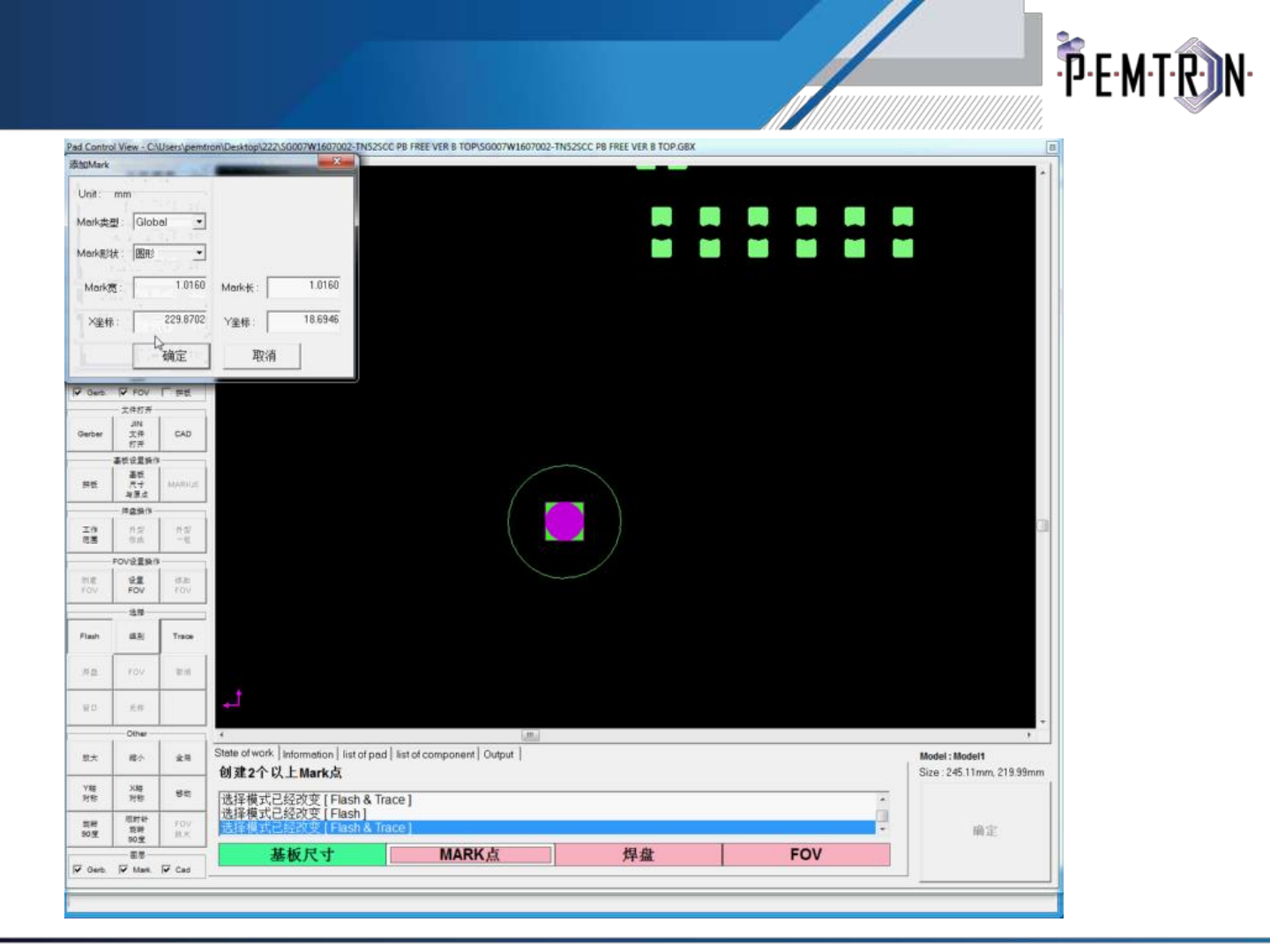The height and width of the screenshot is (952, 1270).
Task: Select the Trace selection mode
Action: coord(183,636)
